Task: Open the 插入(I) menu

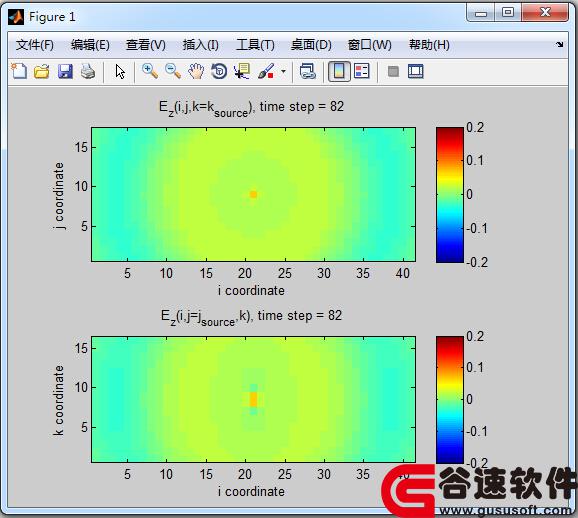Action: (x=201, y=45)
